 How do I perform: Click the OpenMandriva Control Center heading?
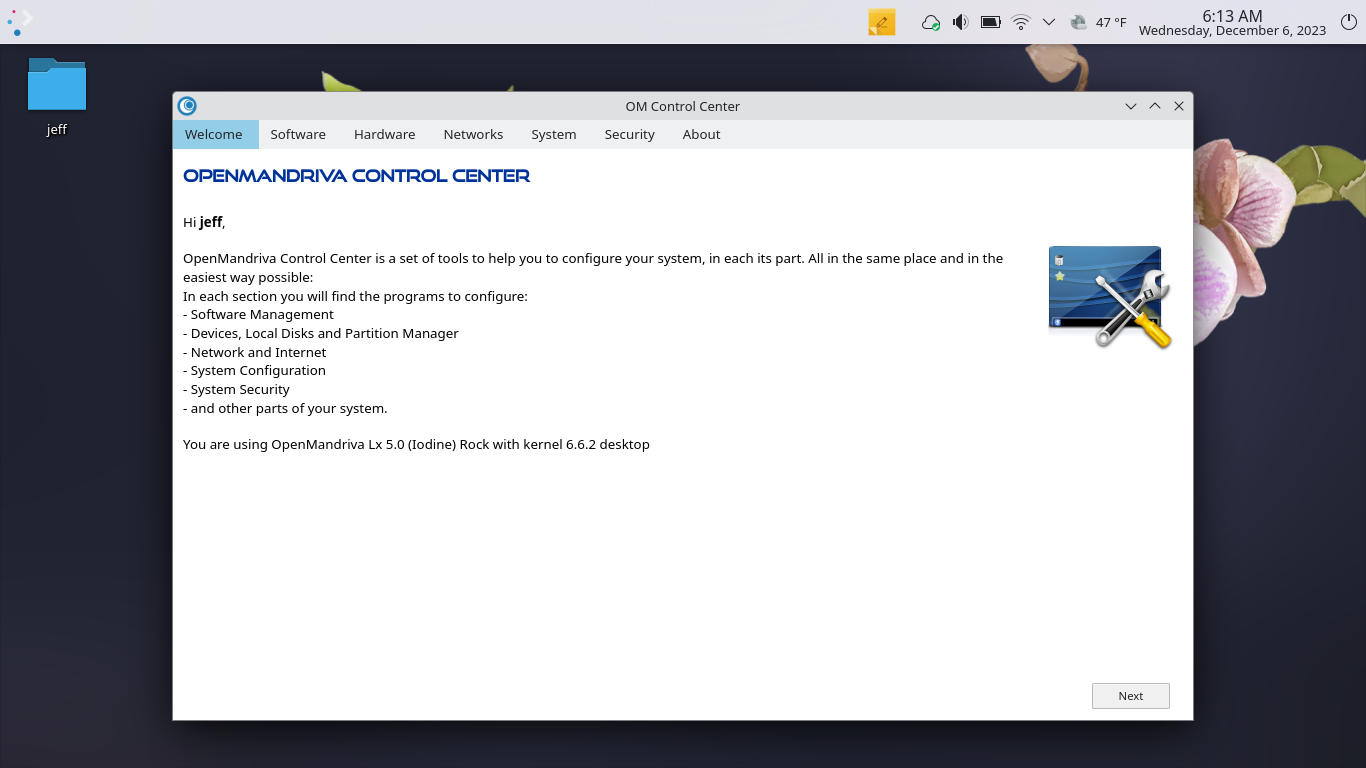(356, 176)
